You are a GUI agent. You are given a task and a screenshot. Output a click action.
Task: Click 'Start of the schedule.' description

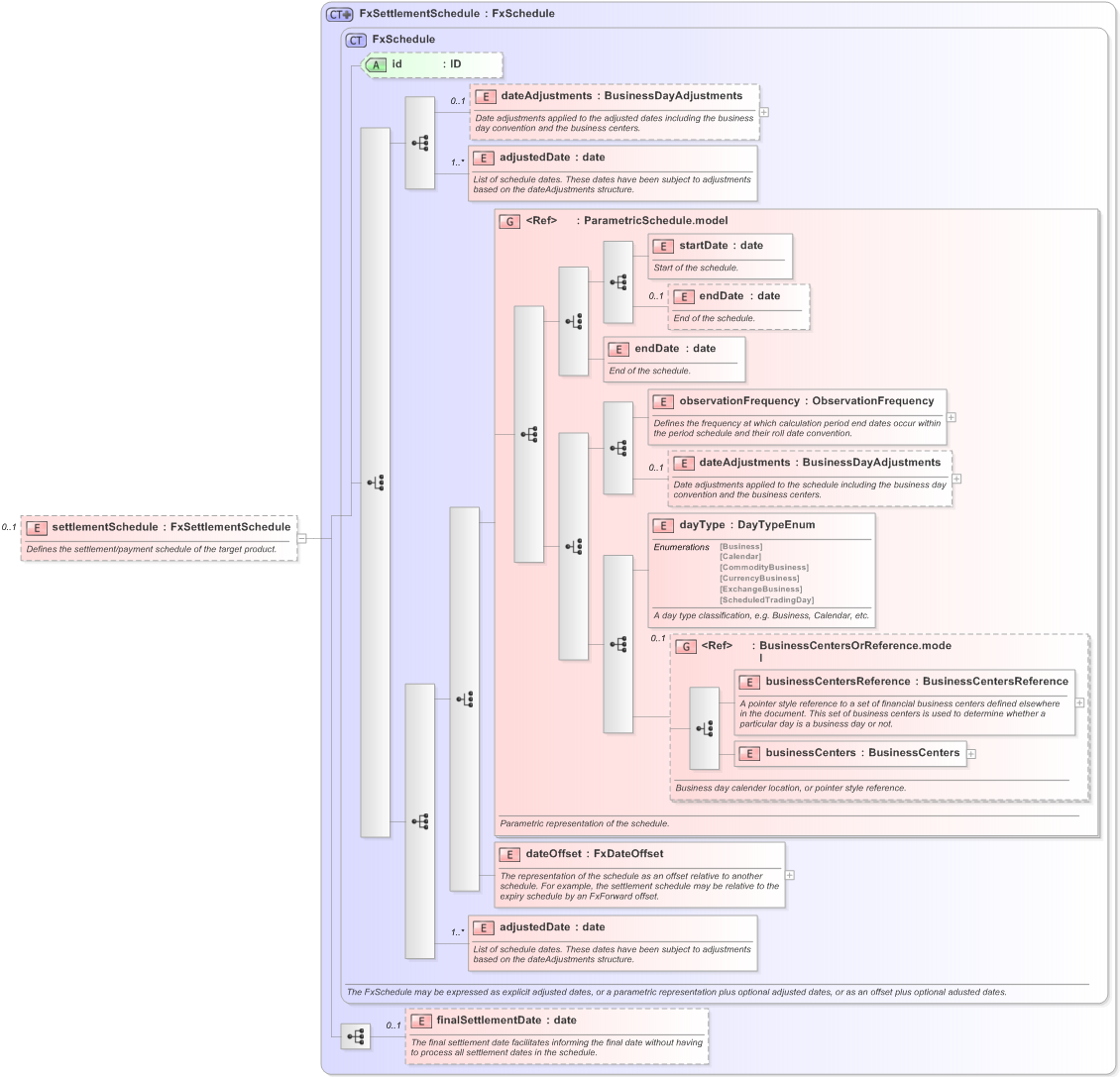click(x=696, y=268)
